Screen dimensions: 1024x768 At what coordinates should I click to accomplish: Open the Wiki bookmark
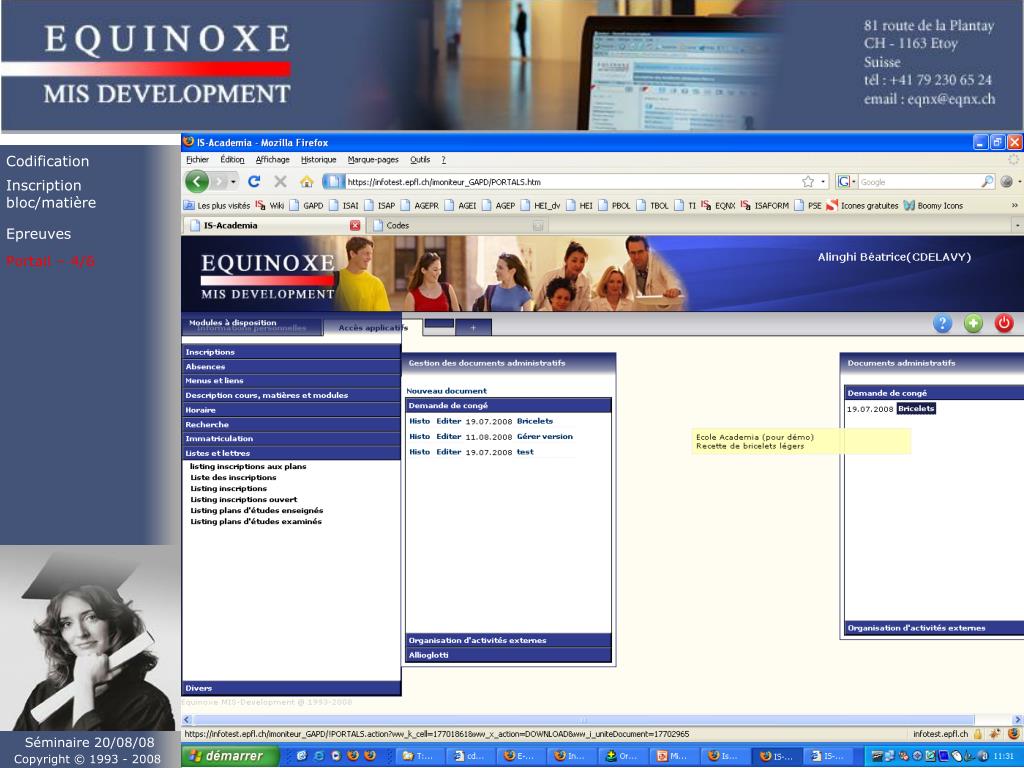[x=270, y=205]
